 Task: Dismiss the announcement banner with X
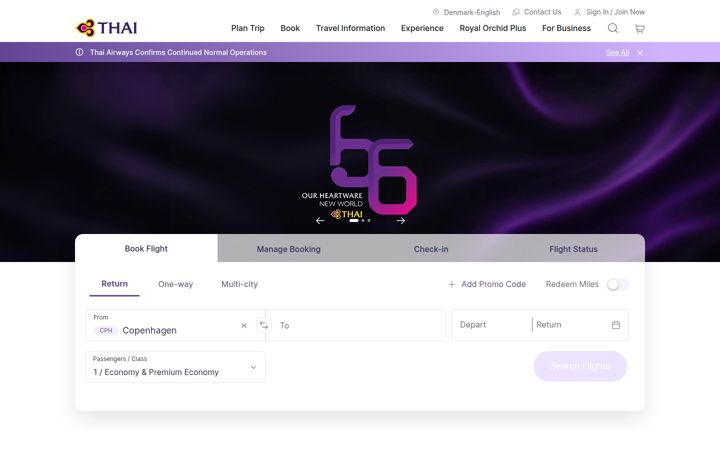point(640,53)
